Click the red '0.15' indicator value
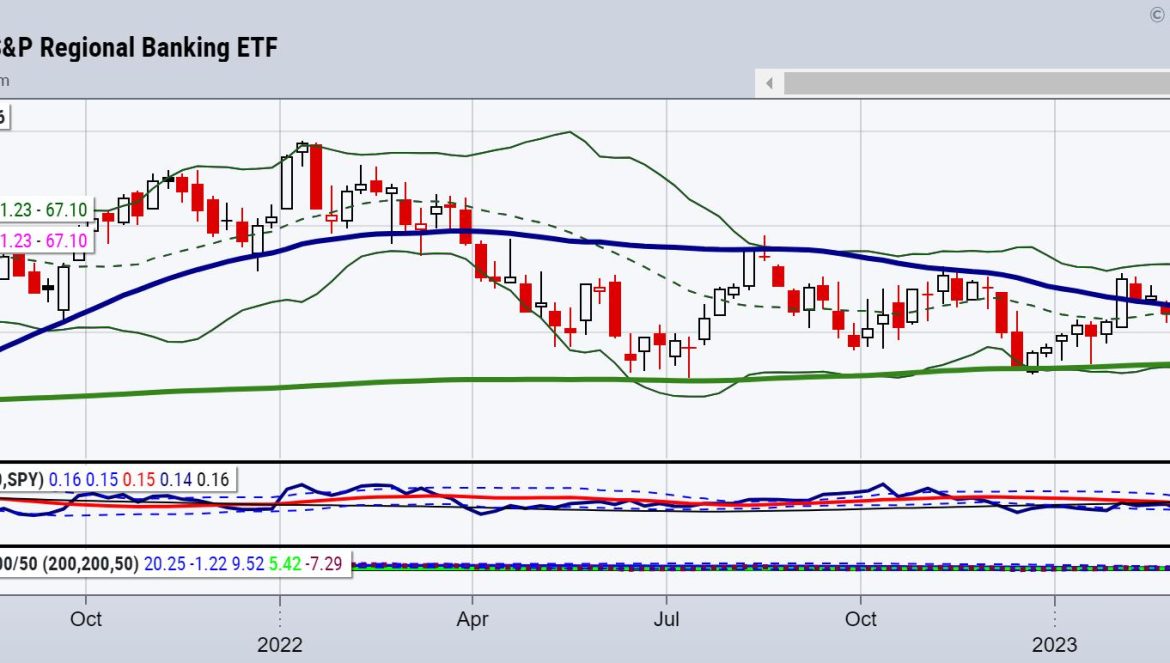Screen dimensions: 1170x663 coord(139,480)
